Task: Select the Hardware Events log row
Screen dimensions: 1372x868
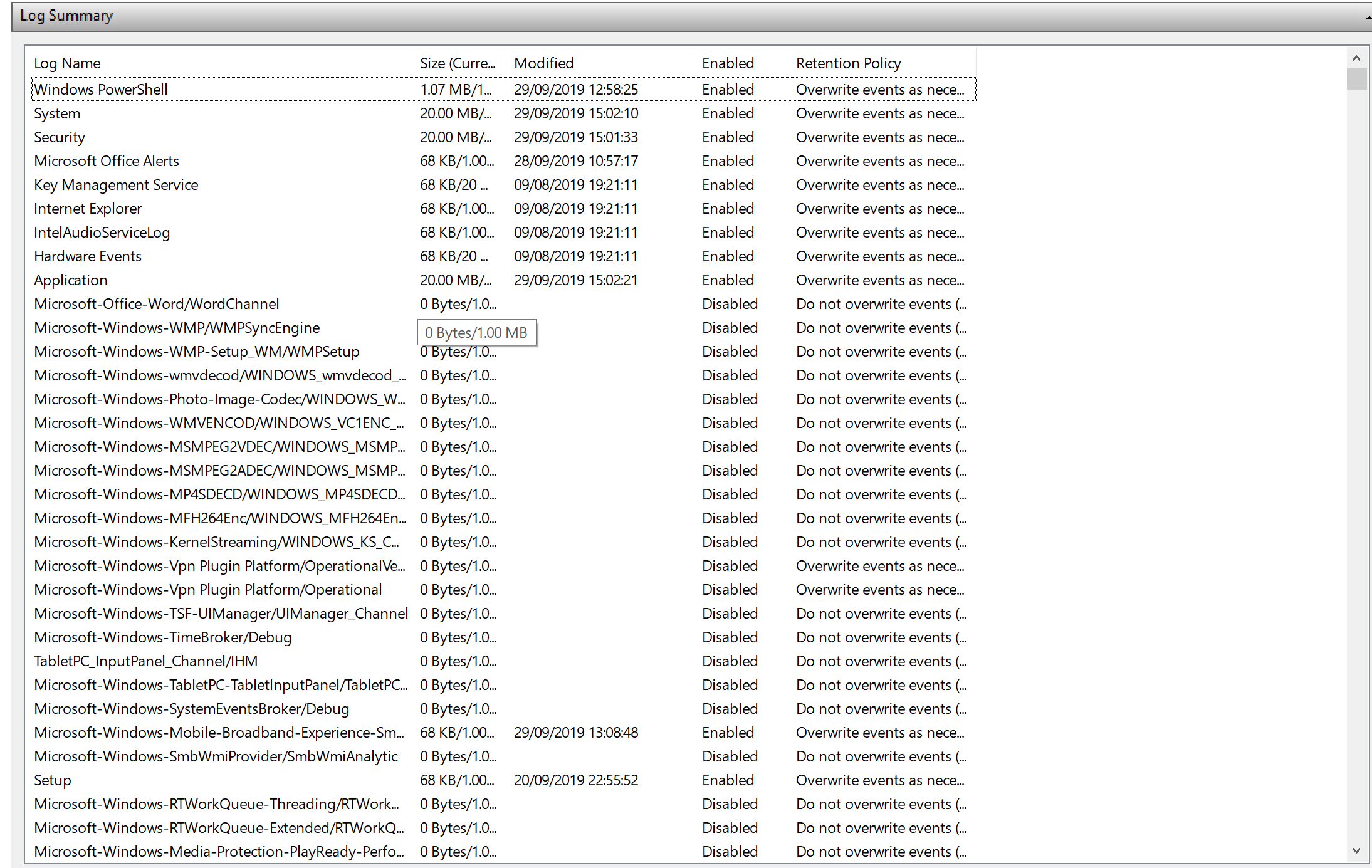Action: pos(88,256)
